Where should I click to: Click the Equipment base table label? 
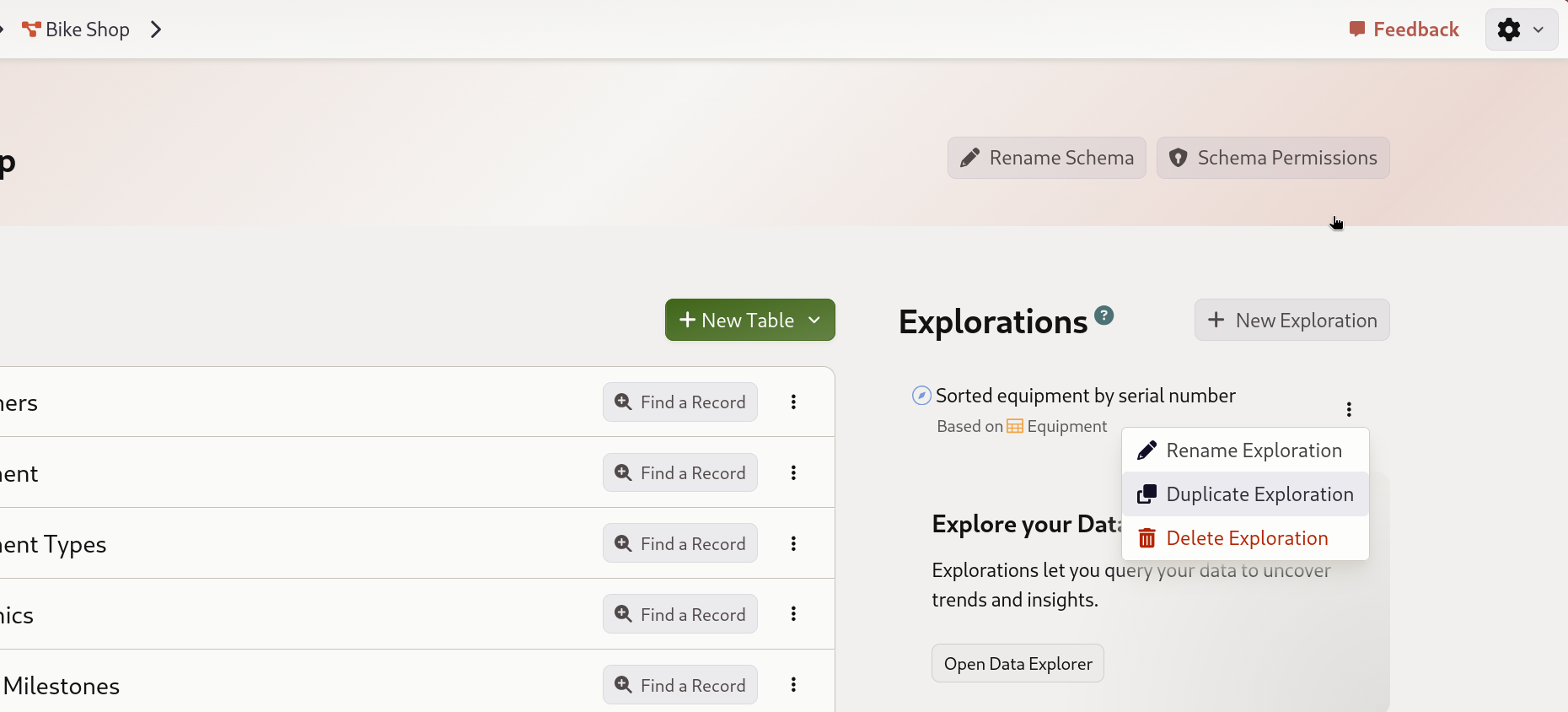click(x=1057, y=426)
